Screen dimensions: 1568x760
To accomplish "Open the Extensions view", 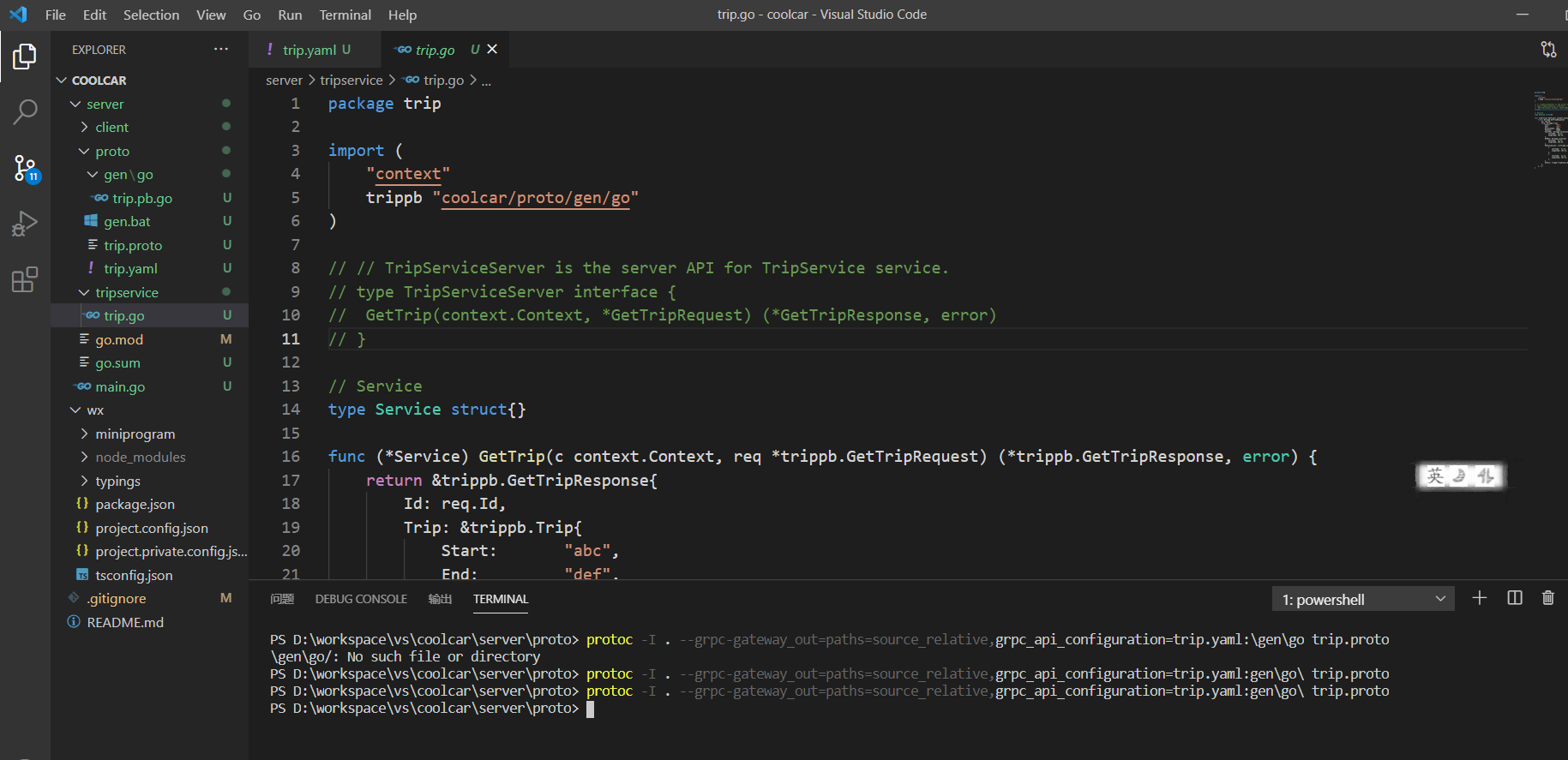I will 25,279.
